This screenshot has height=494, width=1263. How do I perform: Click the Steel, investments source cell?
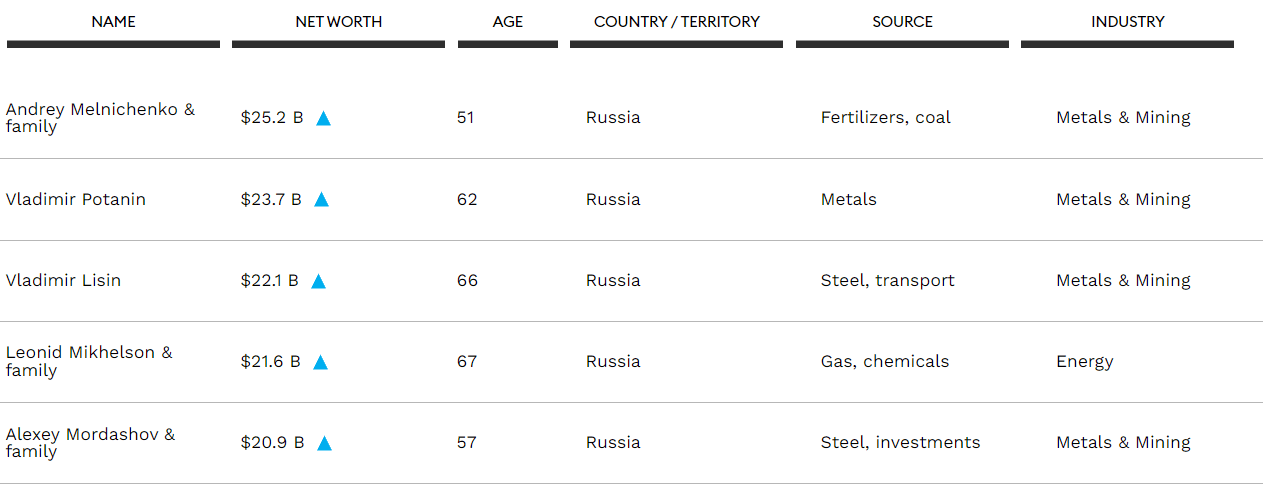900,442
